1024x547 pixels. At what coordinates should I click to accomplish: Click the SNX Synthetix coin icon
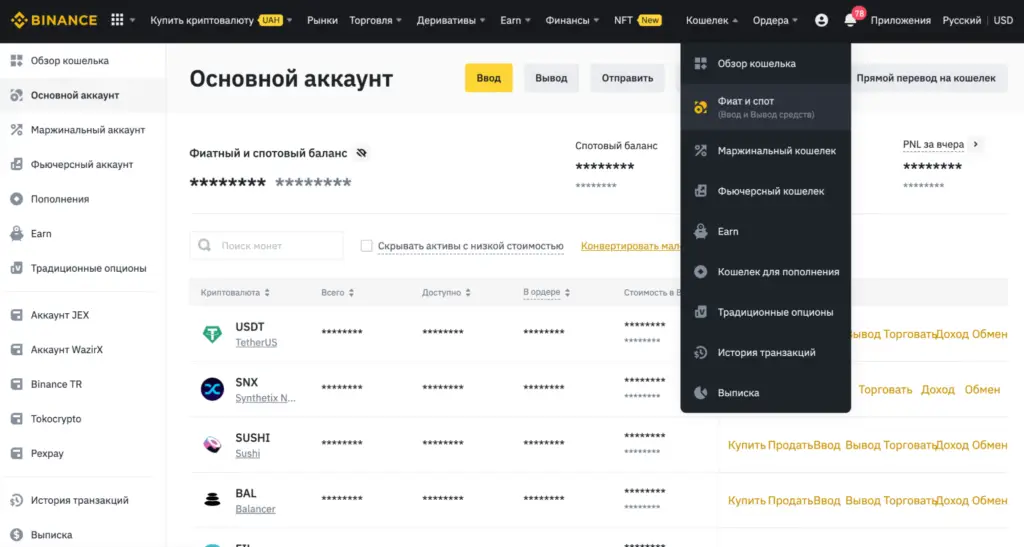(x=212, y=389)
